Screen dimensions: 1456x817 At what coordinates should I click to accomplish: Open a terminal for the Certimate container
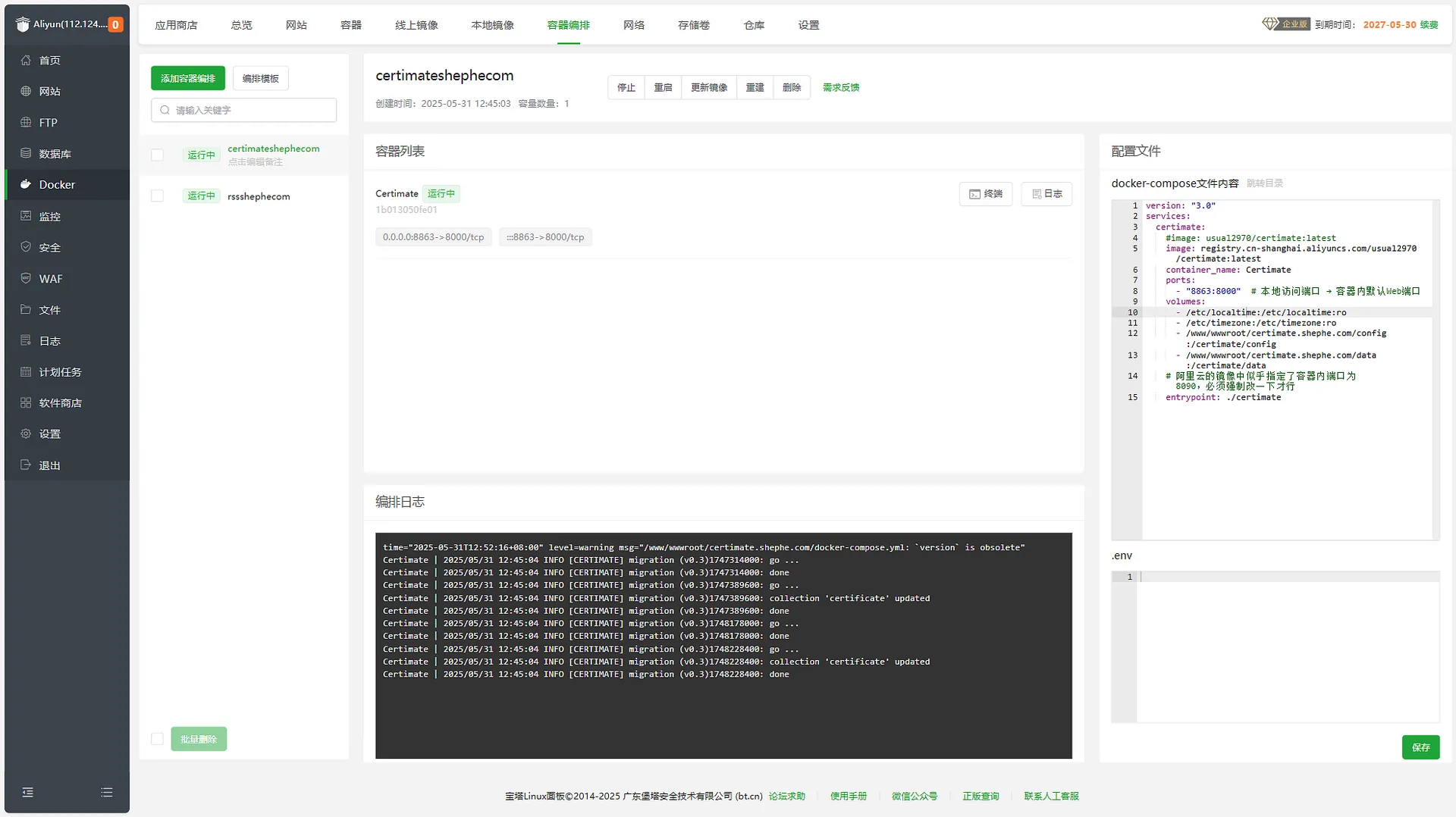click(985, 194)
